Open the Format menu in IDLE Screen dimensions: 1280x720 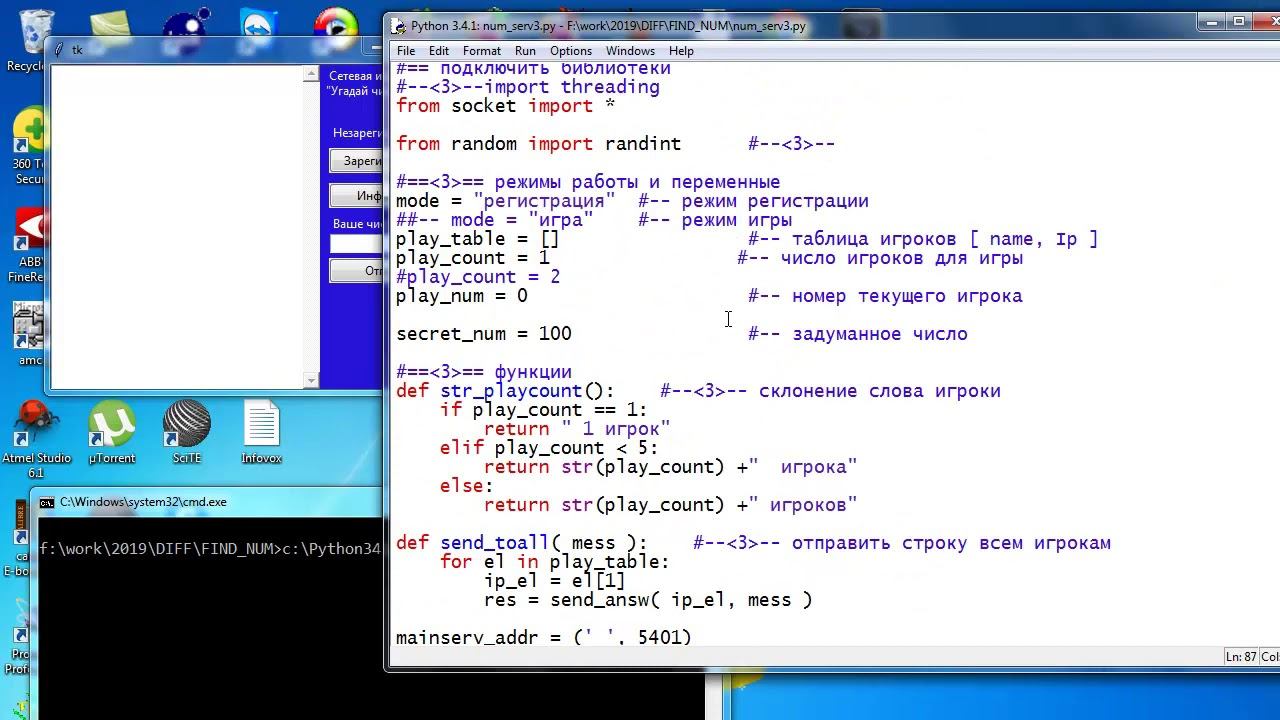(481, 51)
